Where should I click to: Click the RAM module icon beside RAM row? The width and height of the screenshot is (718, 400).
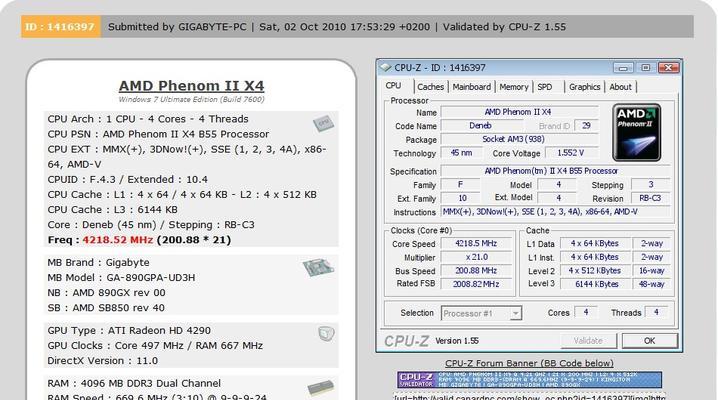[x=321, y=388]
